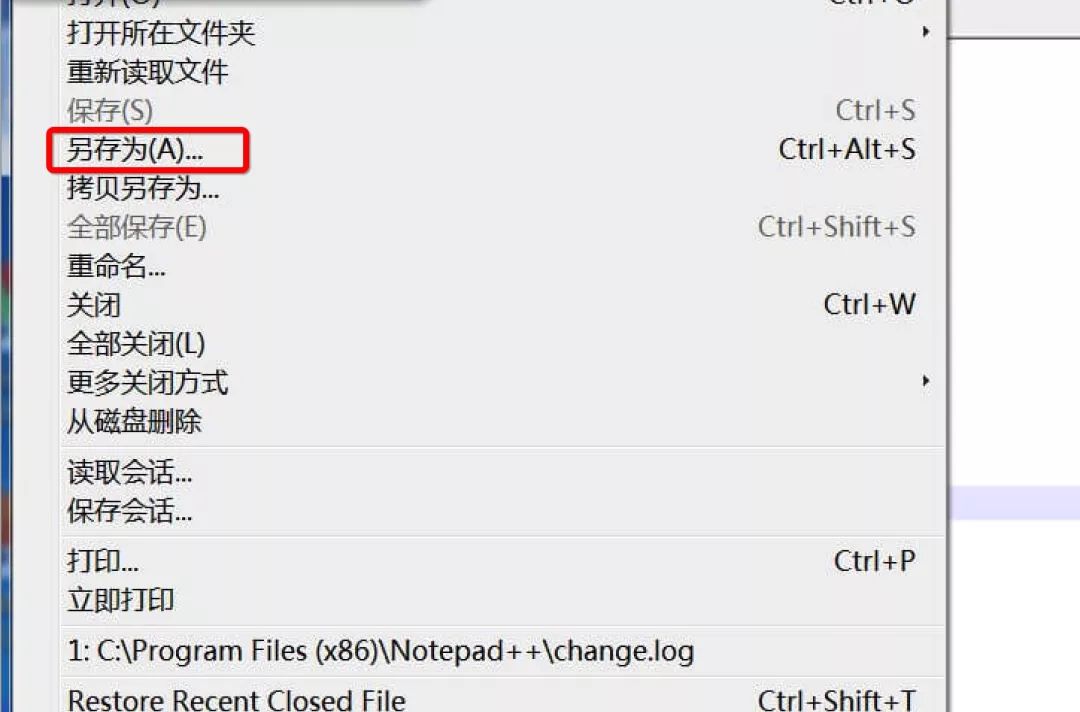Screen dimensions: 1080x712
Task: Click the highlighted editor line at right
Action: (x=1015, y=503)
